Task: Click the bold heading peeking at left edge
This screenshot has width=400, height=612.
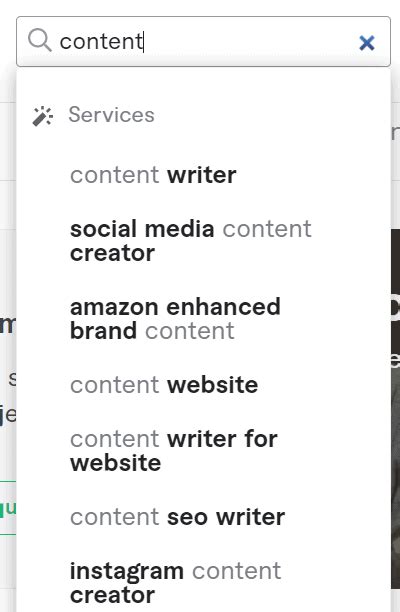Action: [x=8, y=325]
